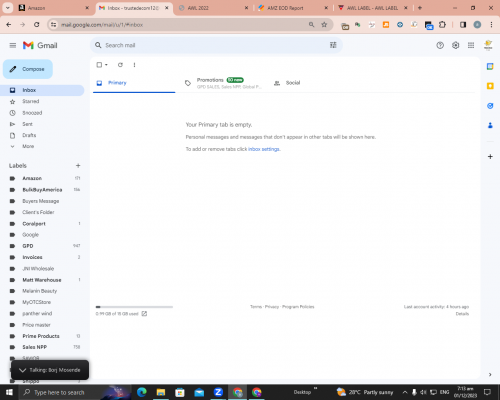Open Gmail Settings gear
The height and width of the screenshot is (400, 500).
pyautogui.click(x=455, y=45)
